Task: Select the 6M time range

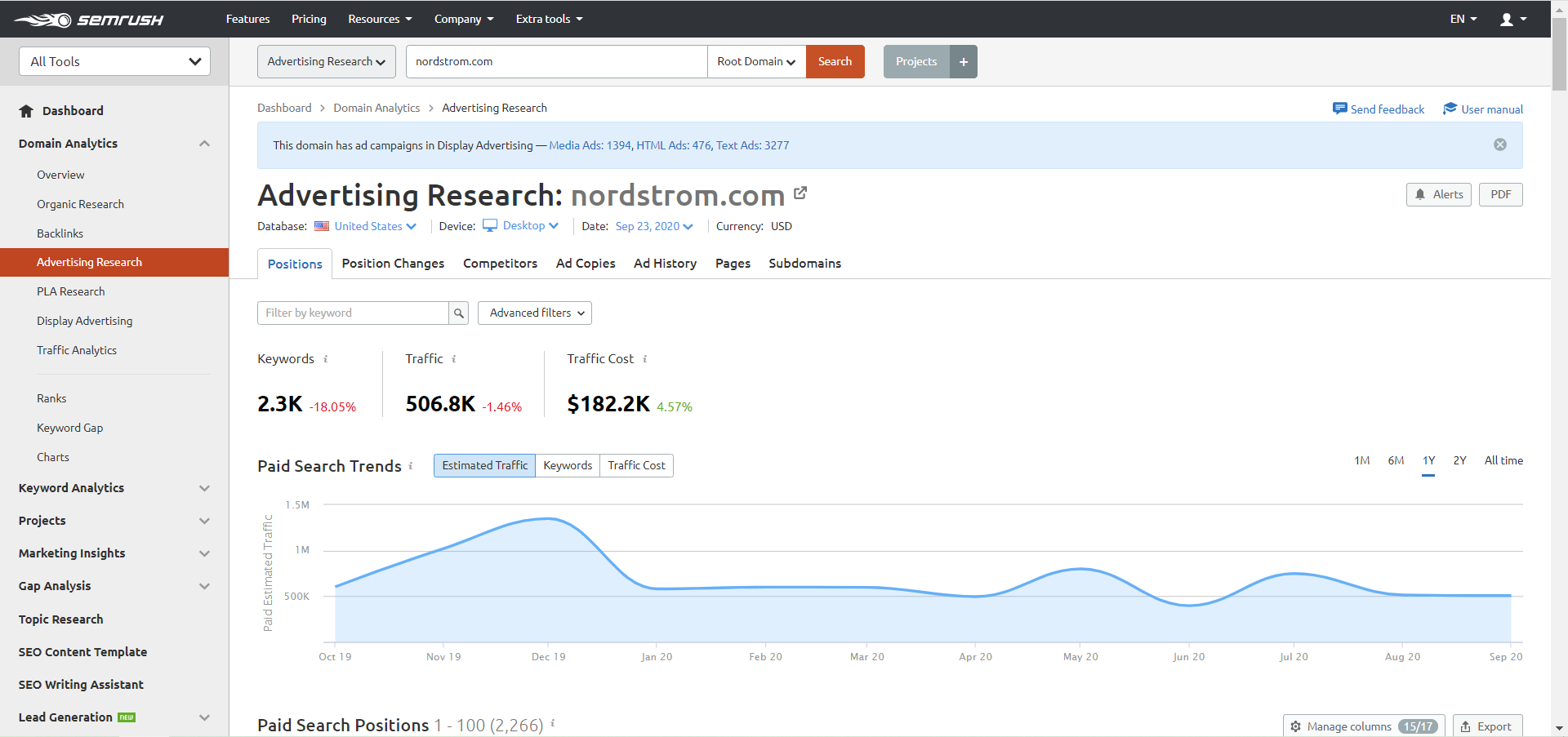Action: pos(1396,461)
